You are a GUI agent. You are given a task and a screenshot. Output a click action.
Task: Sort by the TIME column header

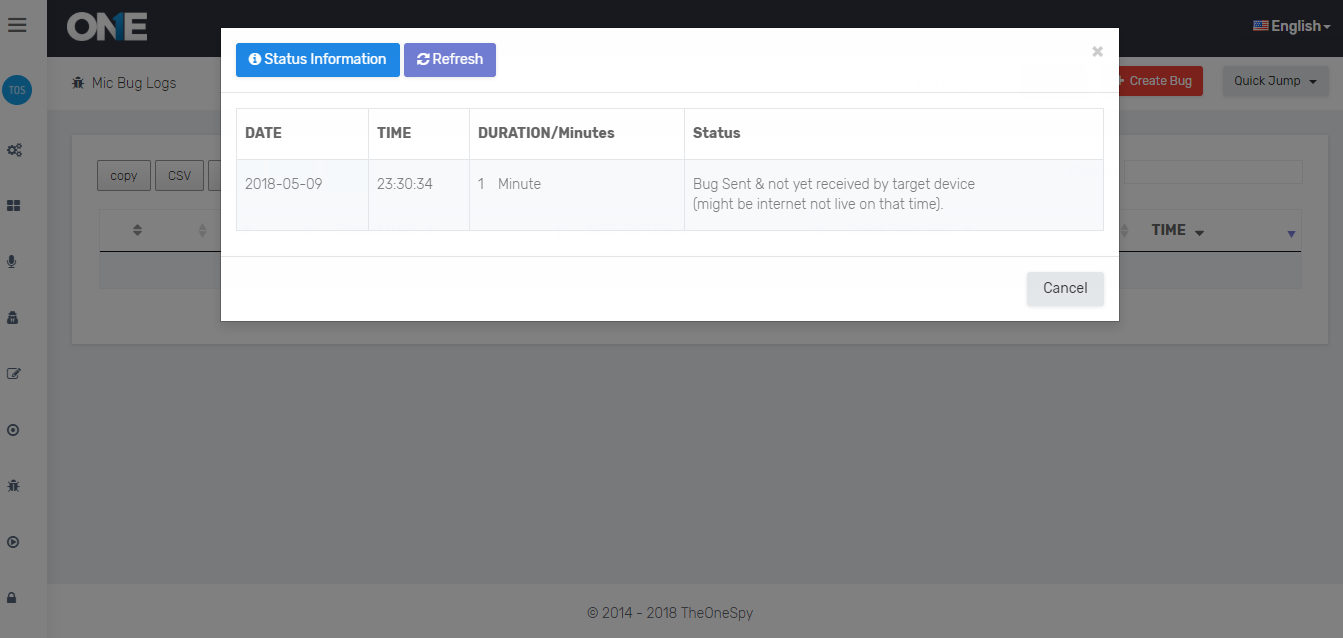click(1177, 230)
